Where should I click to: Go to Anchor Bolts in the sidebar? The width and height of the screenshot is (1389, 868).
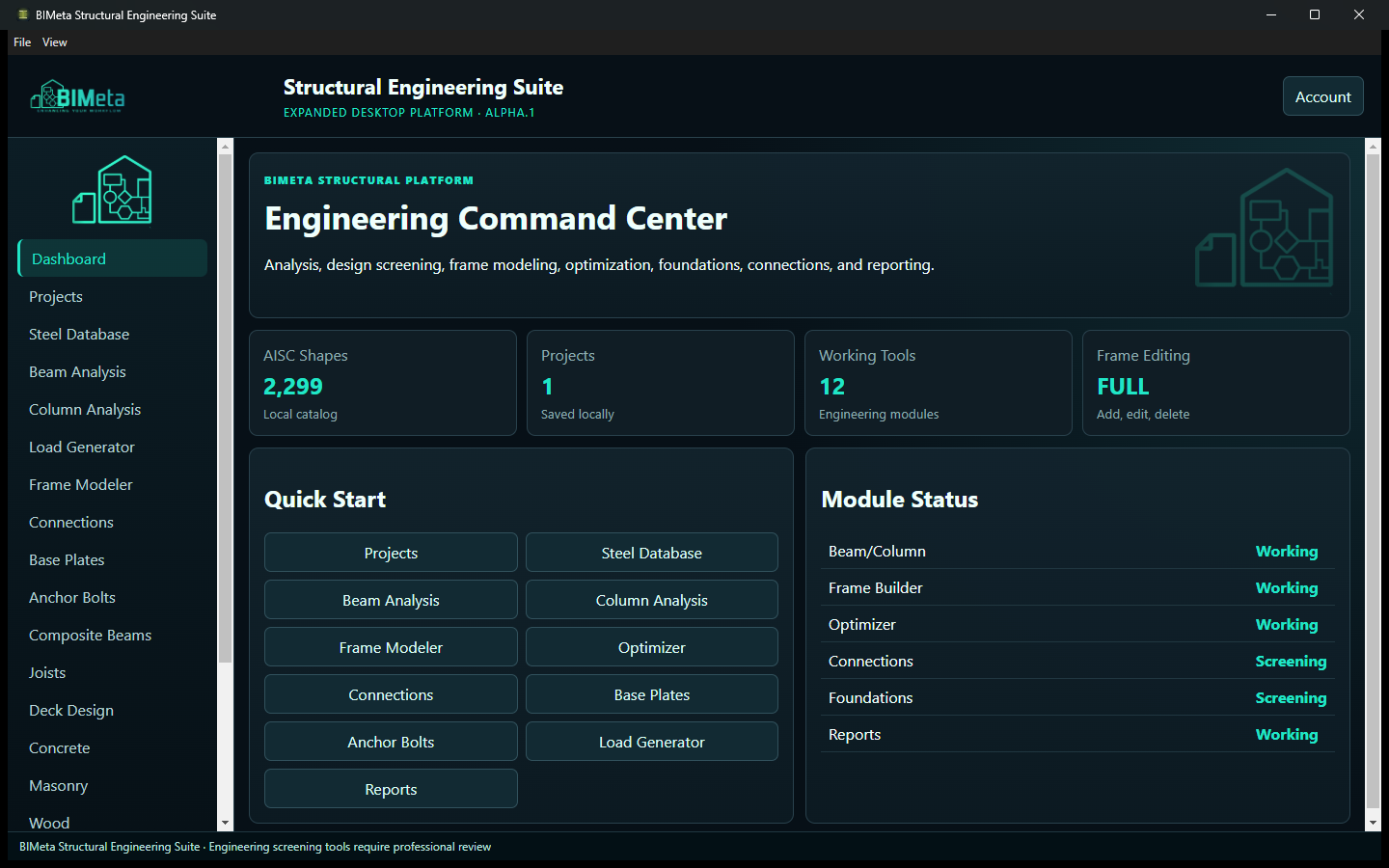coord(113,597)
